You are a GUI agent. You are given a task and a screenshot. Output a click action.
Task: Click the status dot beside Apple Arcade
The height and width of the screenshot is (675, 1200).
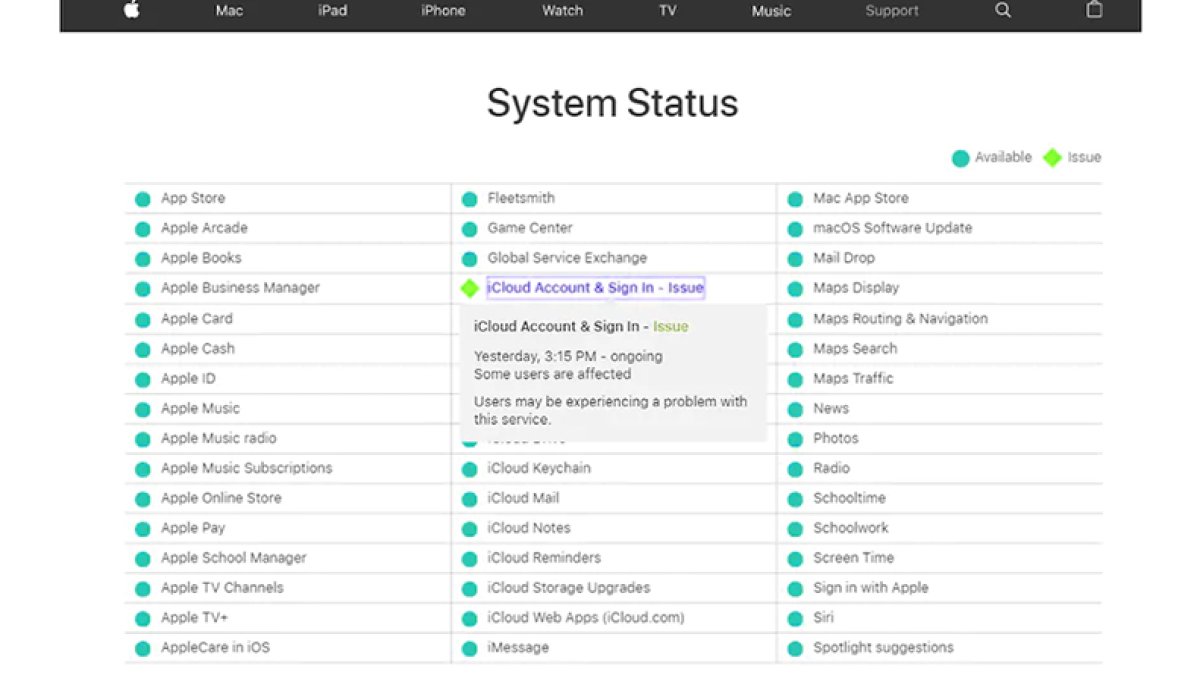coord(143,229)
